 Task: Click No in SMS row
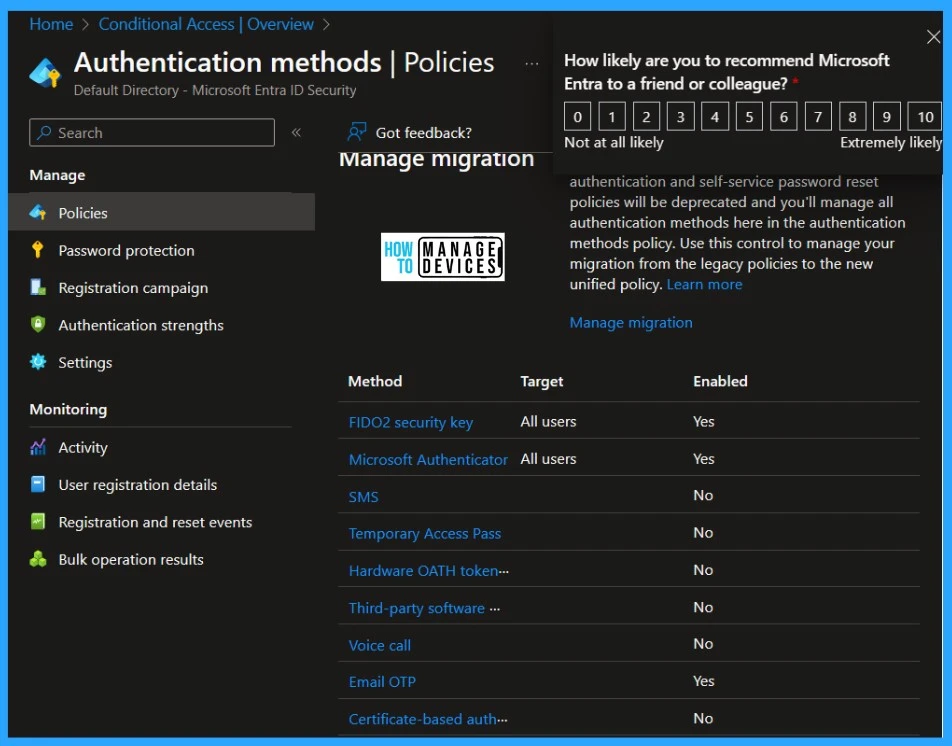(703, 495)
